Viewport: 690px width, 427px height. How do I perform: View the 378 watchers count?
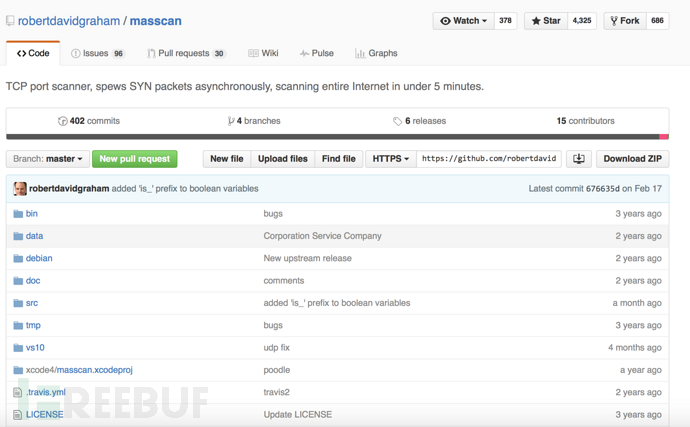(x=505, y=21)
